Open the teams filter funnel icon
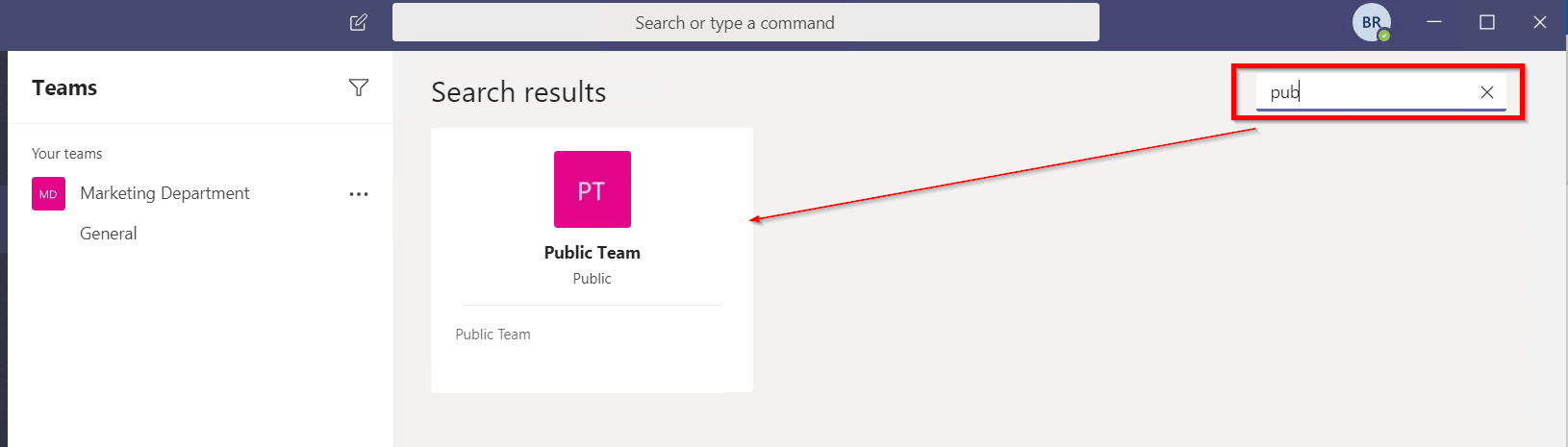Image resolution: width=1568 pixels, height=447 pixels. click(359, 87)
